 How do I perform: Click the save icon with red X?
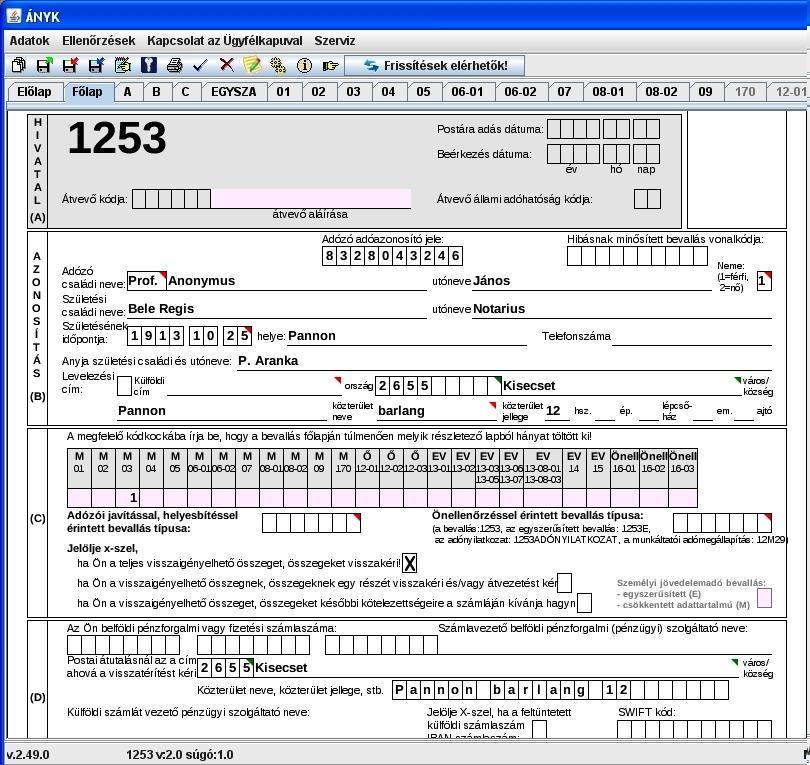(70, 65)
